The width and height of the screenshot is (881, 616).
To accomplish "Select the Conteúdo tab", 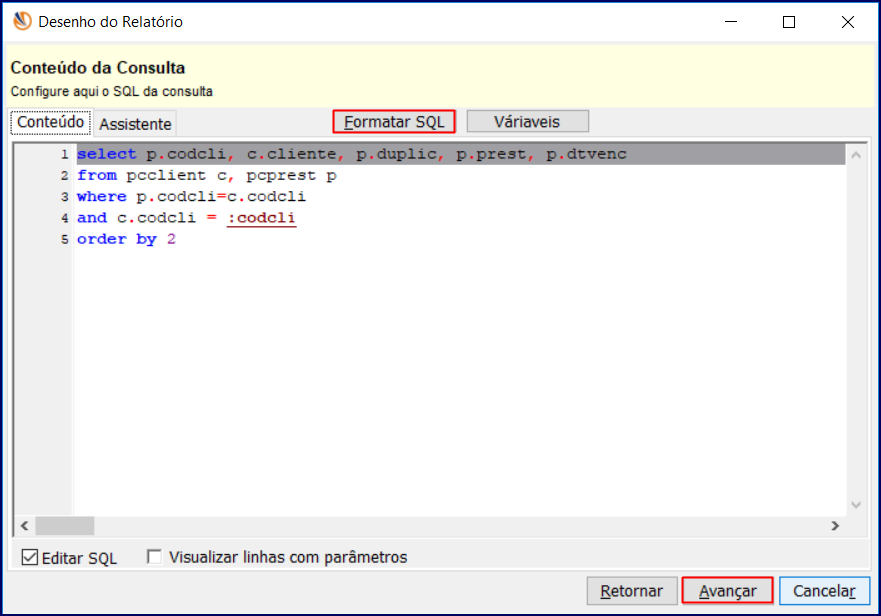I will click(49, 123).
